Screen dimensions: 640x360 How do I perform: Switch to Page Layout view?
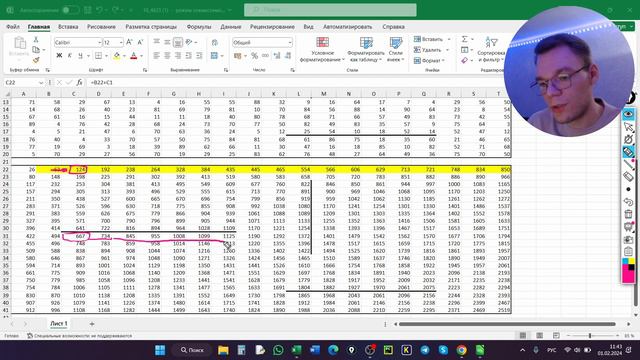540,336
